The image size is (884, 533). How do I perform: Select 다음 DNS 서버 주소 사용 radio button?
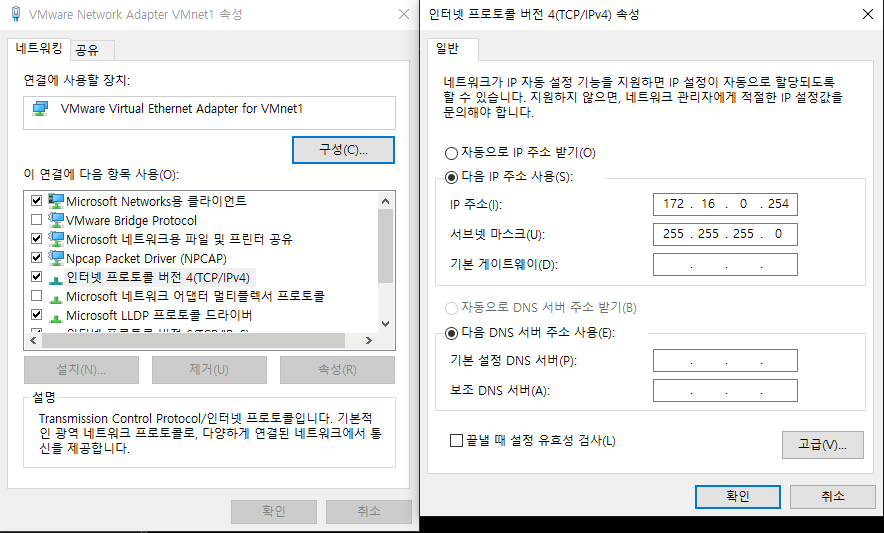[451, 333]
